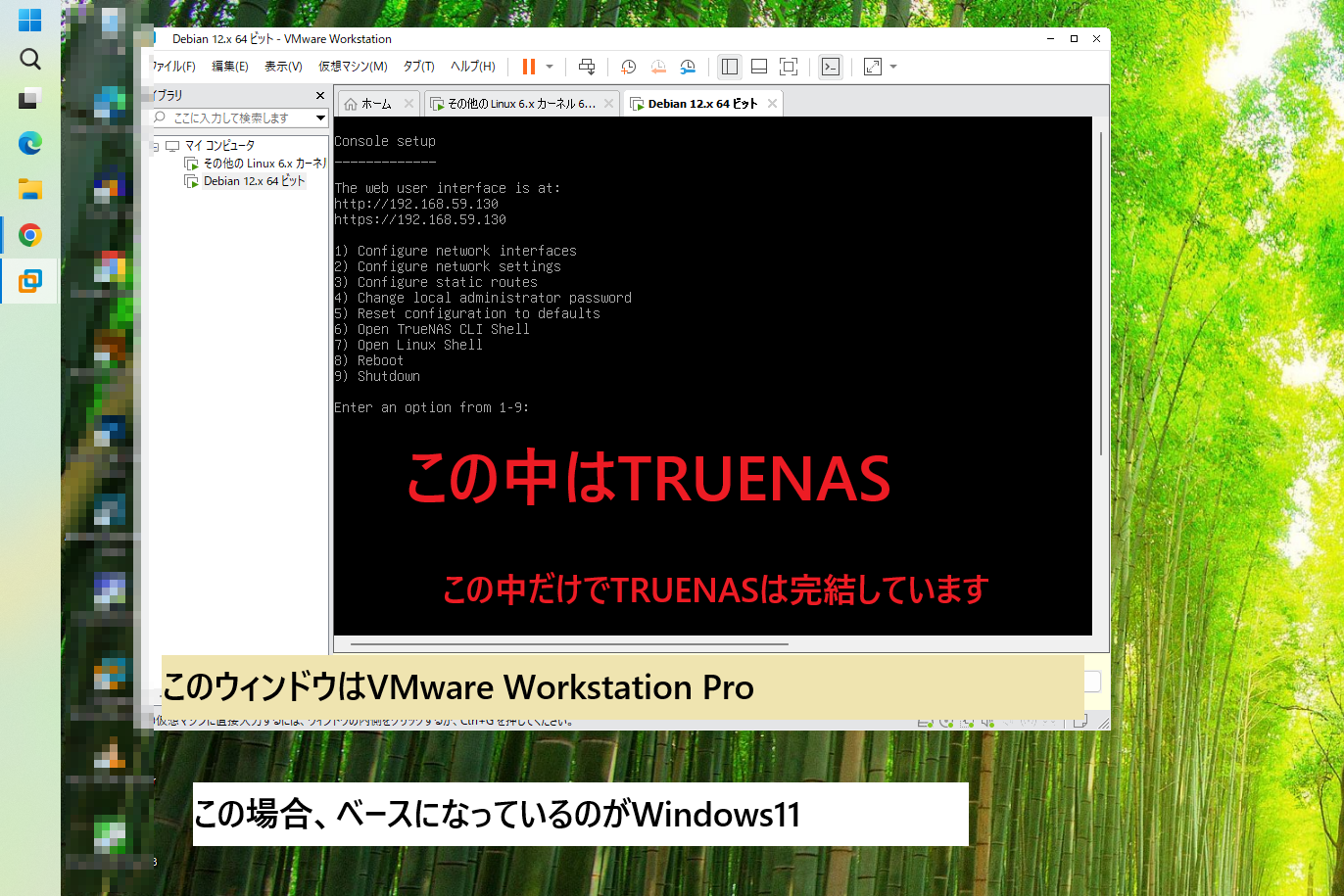The height and width of the screenshot is (896, 1344).
Task: Expand the stretch guest dropdown arrow
Action: click(x=893, y=67)
